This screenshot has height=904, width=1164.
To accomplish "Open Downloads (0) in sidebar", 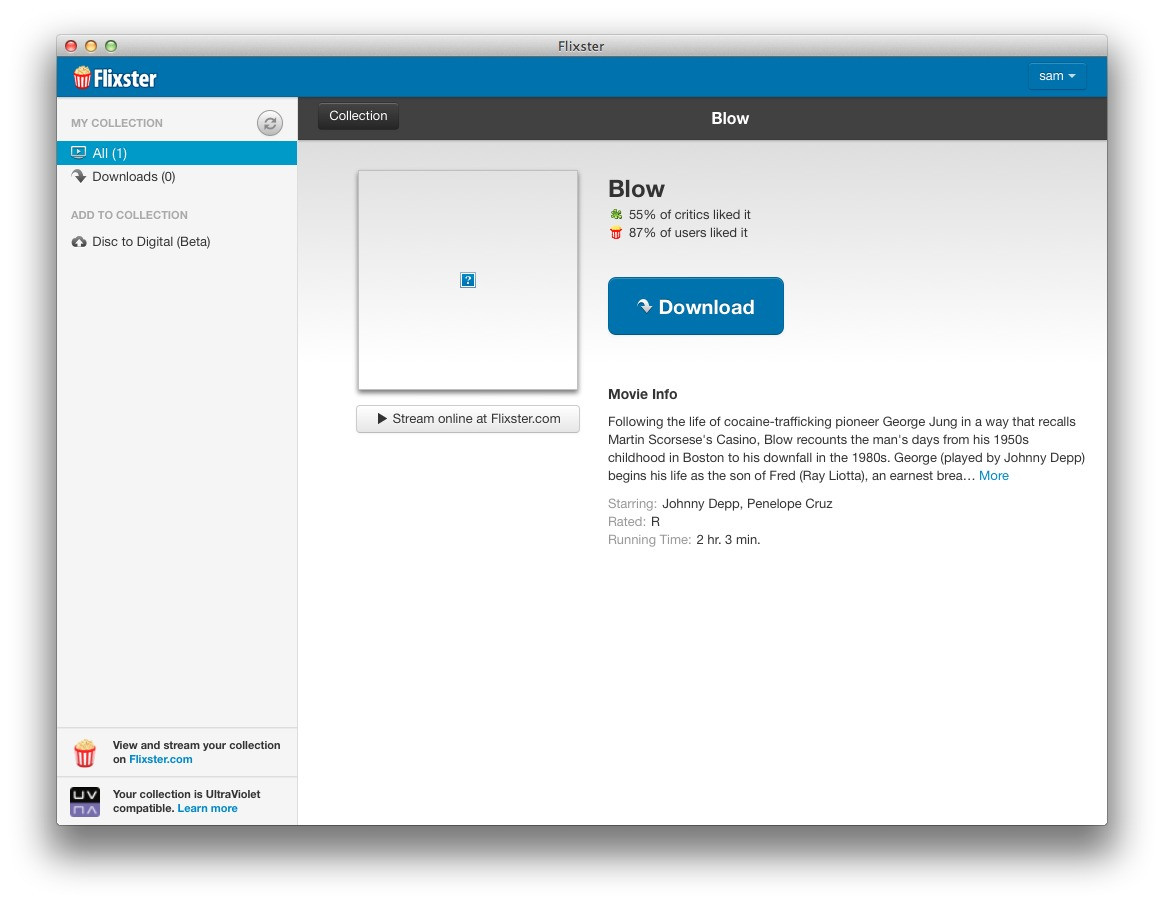I will pyautogui.click(x=177, y=177).
